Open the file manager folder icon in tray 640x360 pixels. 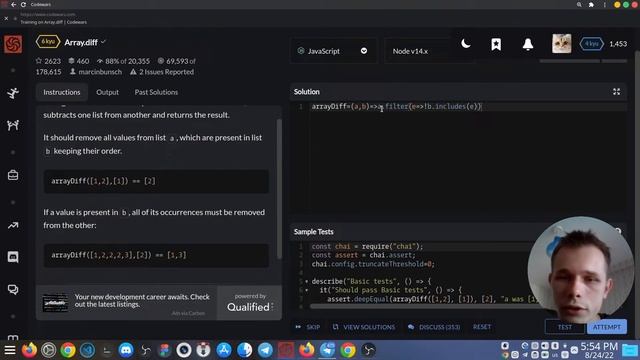[x=630, y=350]
